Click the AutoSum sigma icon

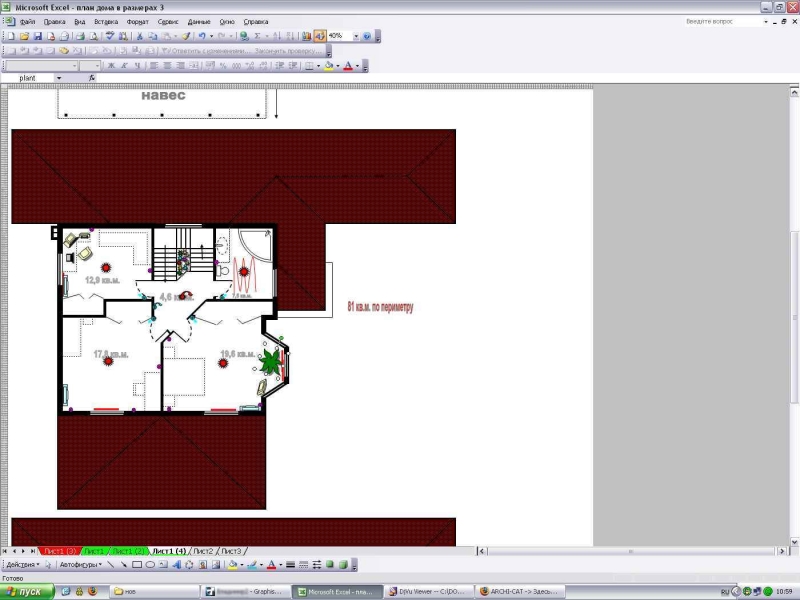tap(258, 36)
